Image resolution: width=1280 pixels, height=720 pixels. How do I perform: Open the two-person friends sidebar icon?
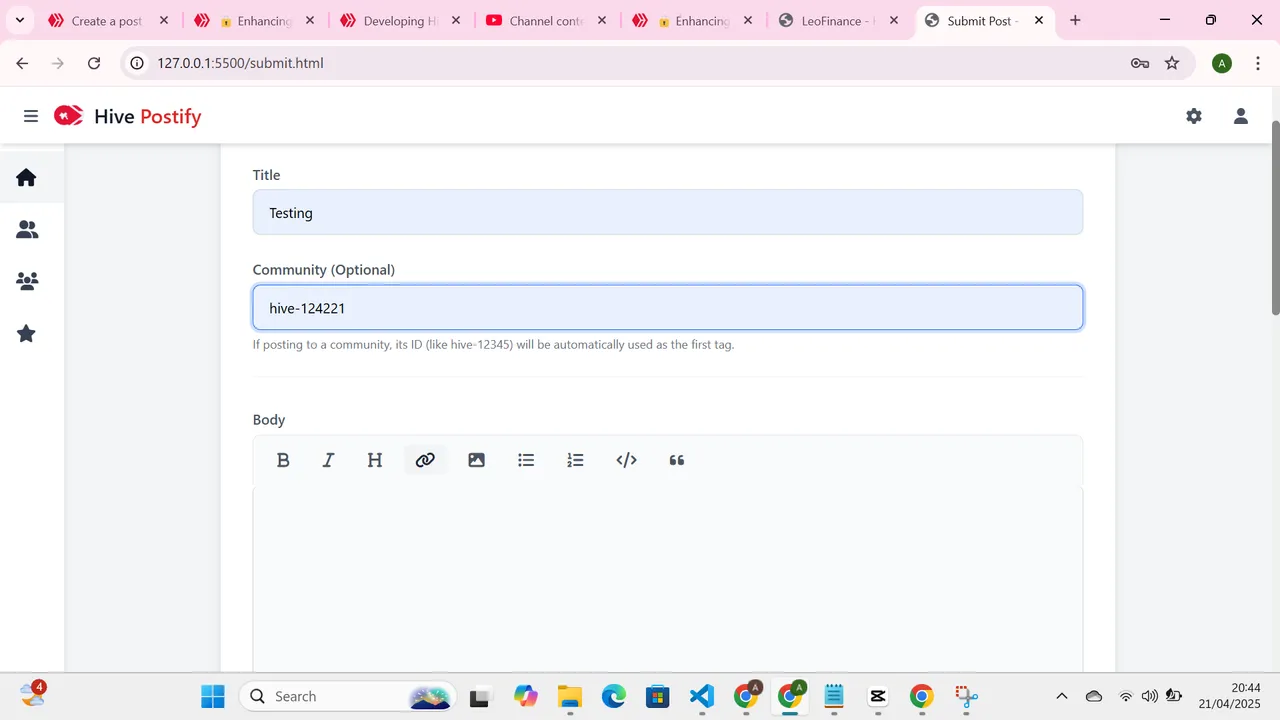27,230
